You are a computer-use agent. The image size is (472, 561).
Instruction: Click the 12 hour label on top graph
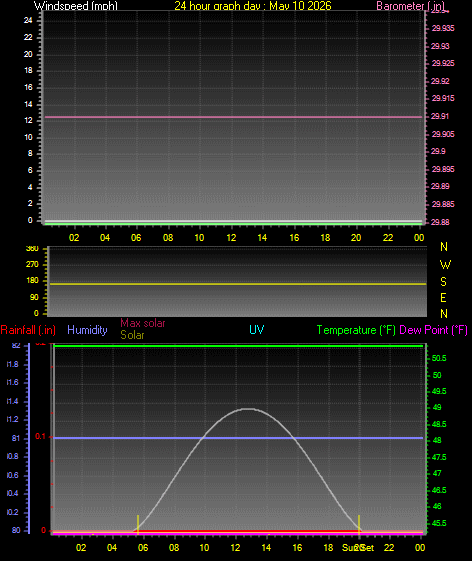231,238
